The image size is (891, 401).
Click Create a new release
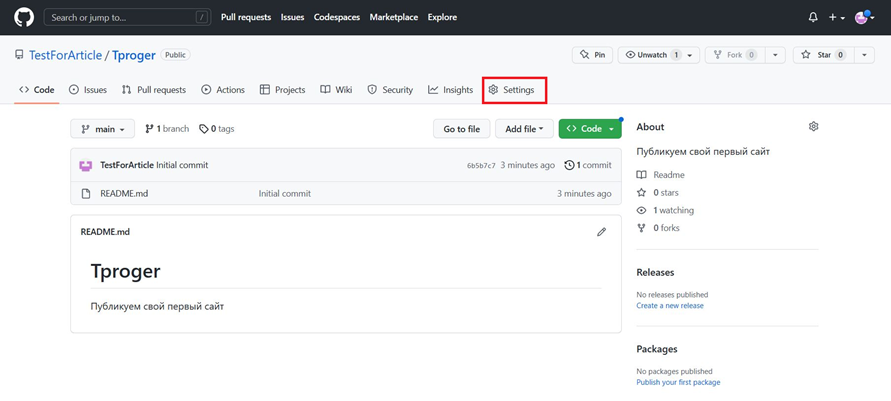[670, 306]
